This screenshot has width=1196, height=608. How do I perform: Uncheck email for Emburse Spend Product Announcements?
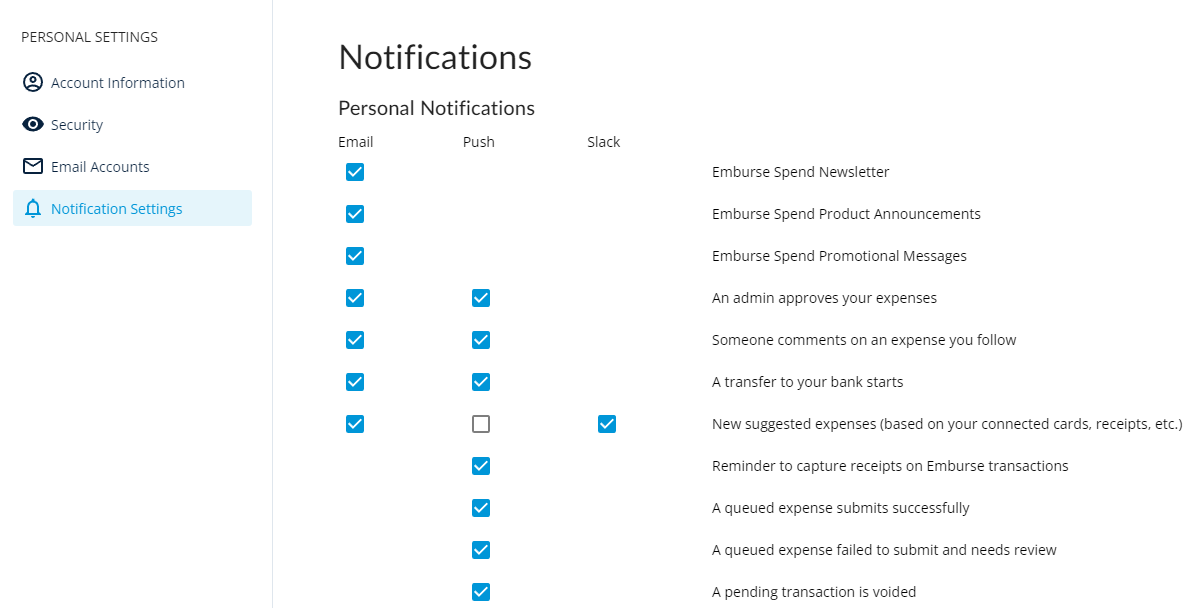pos(355,214)
